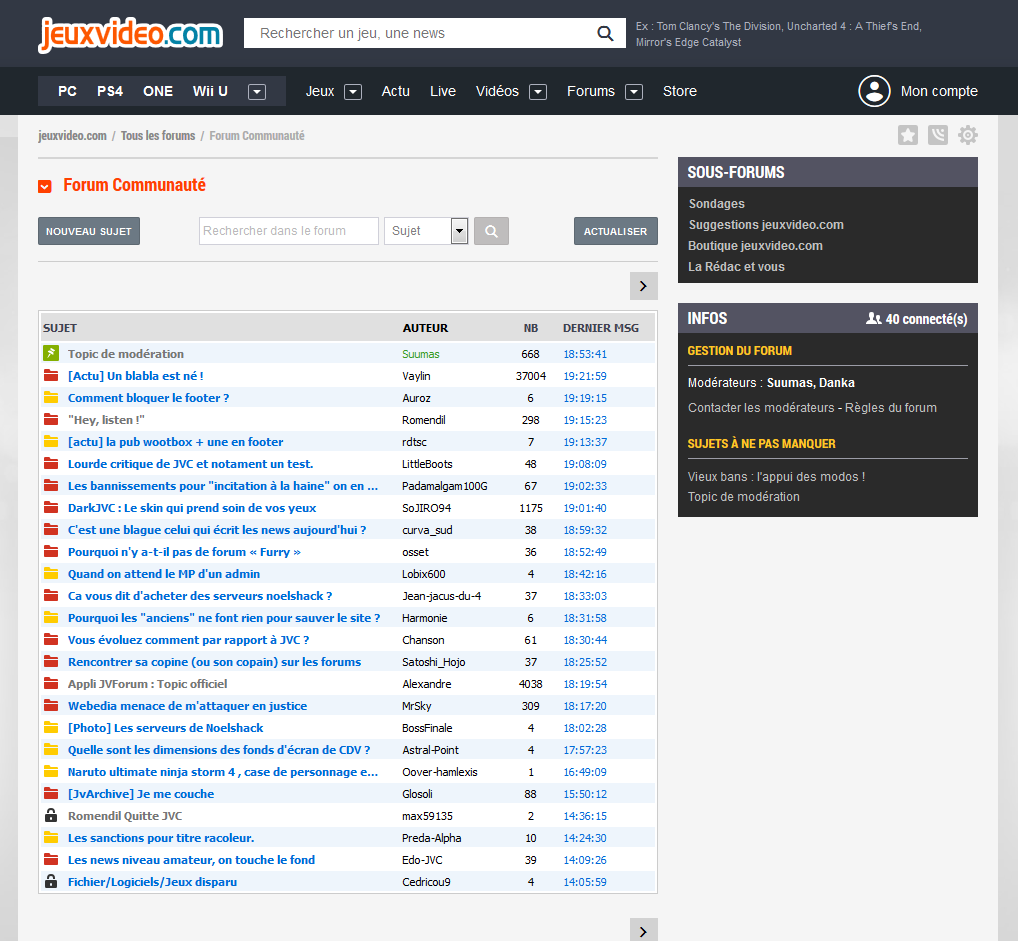Go to next page using top arrow button

click(x=643, y=286)
